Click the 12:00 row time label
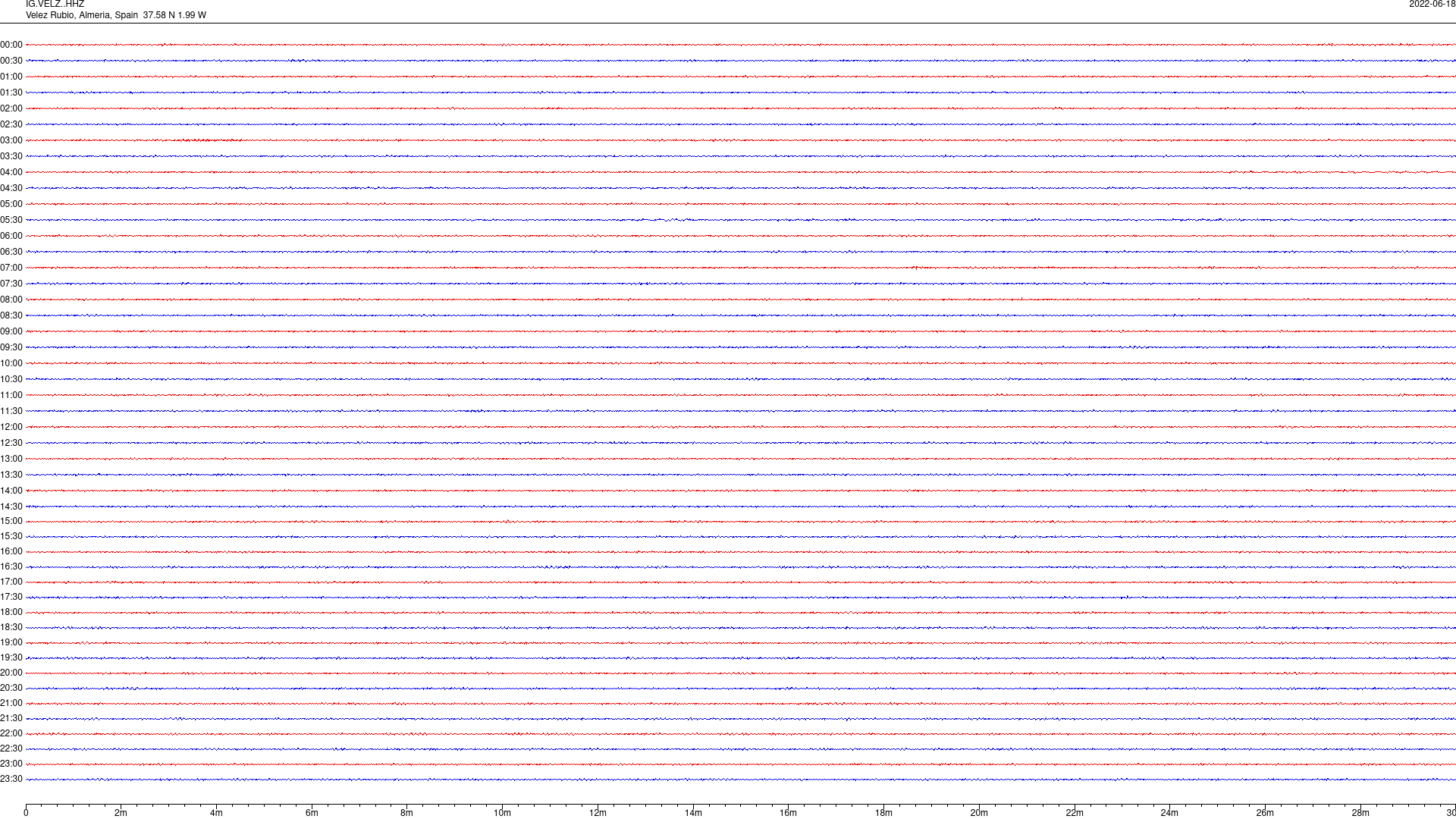Viewport: 1456px width, 819px height. coord(11,427)
